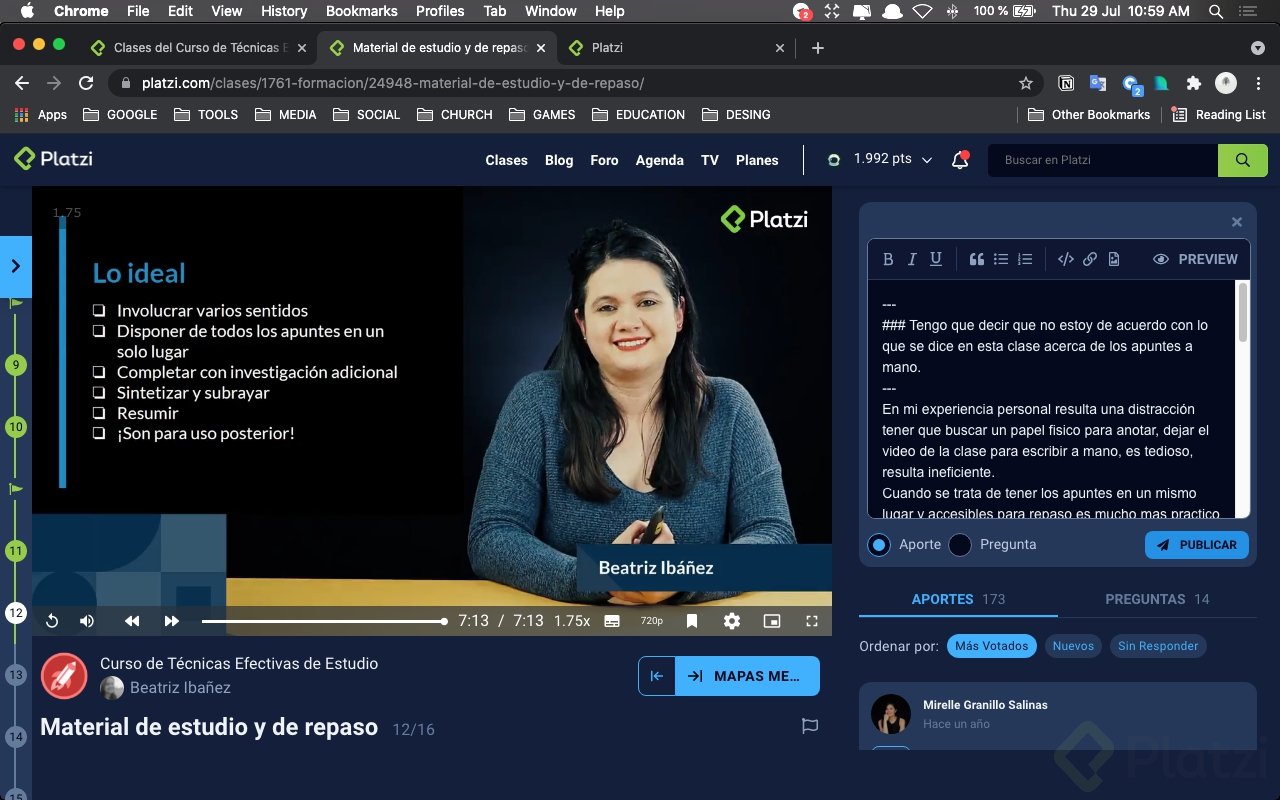Insert bulleted list in comment editor
This screenshot has width=1280, height=800.
1001,259
